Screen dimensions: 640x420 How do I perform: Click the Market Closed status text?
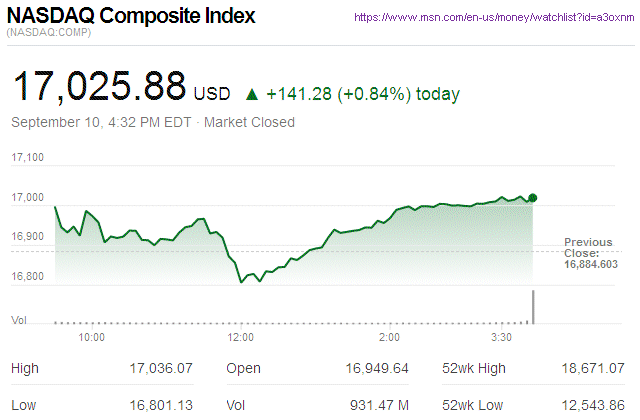249,122
